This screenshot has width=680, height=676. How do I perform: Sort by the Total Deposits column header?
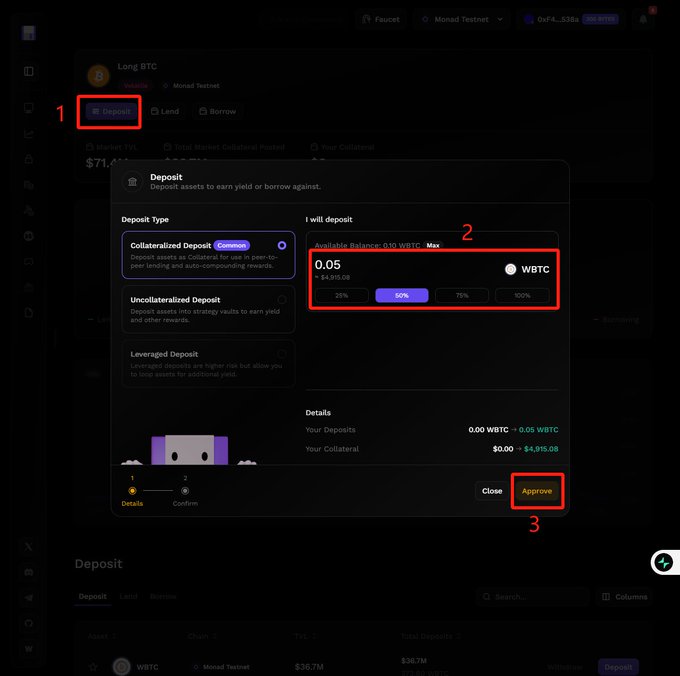[431, 636]
